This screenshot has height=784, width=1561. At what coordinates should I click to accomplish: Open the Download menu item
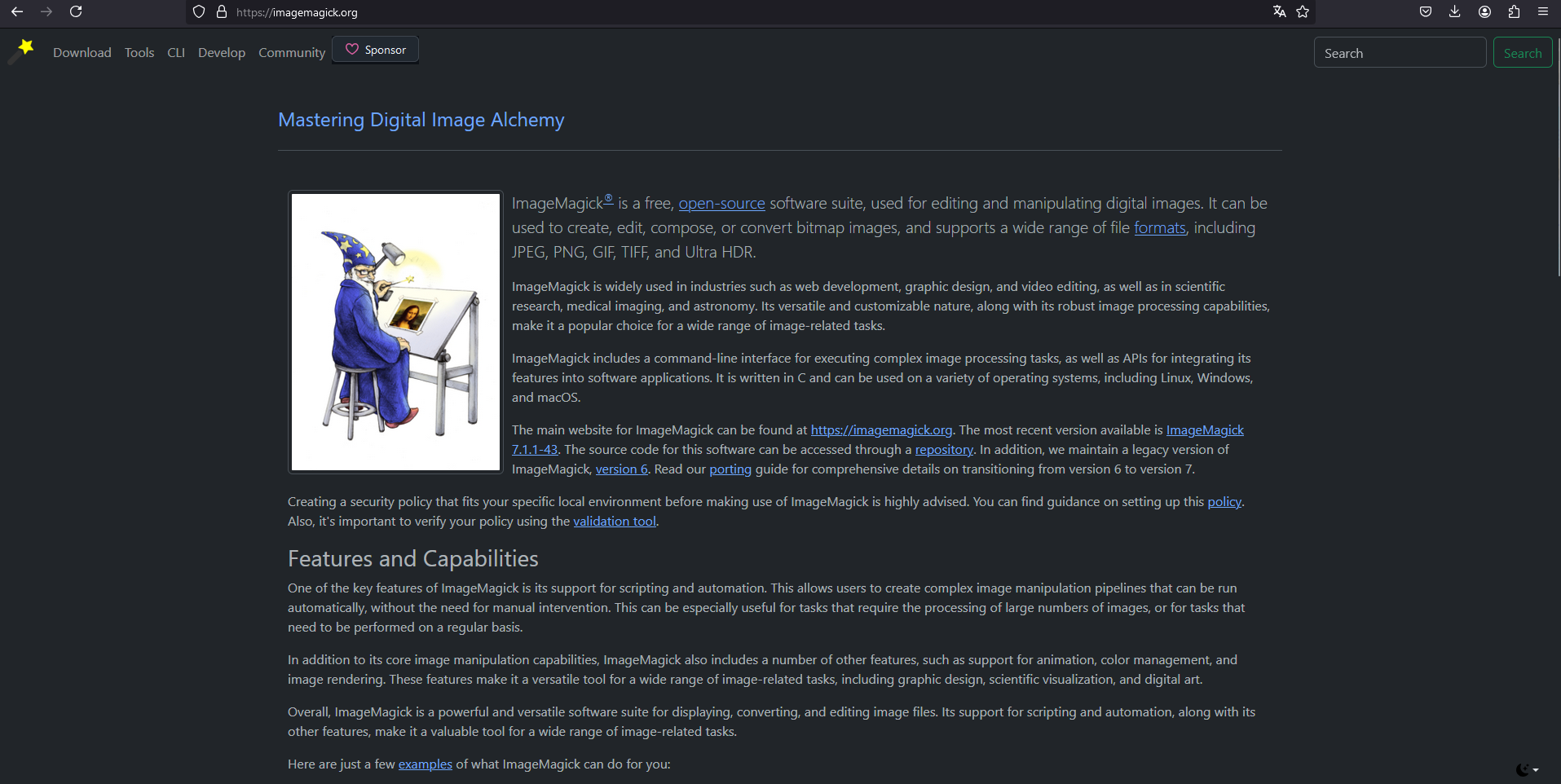tap(82, 53)
